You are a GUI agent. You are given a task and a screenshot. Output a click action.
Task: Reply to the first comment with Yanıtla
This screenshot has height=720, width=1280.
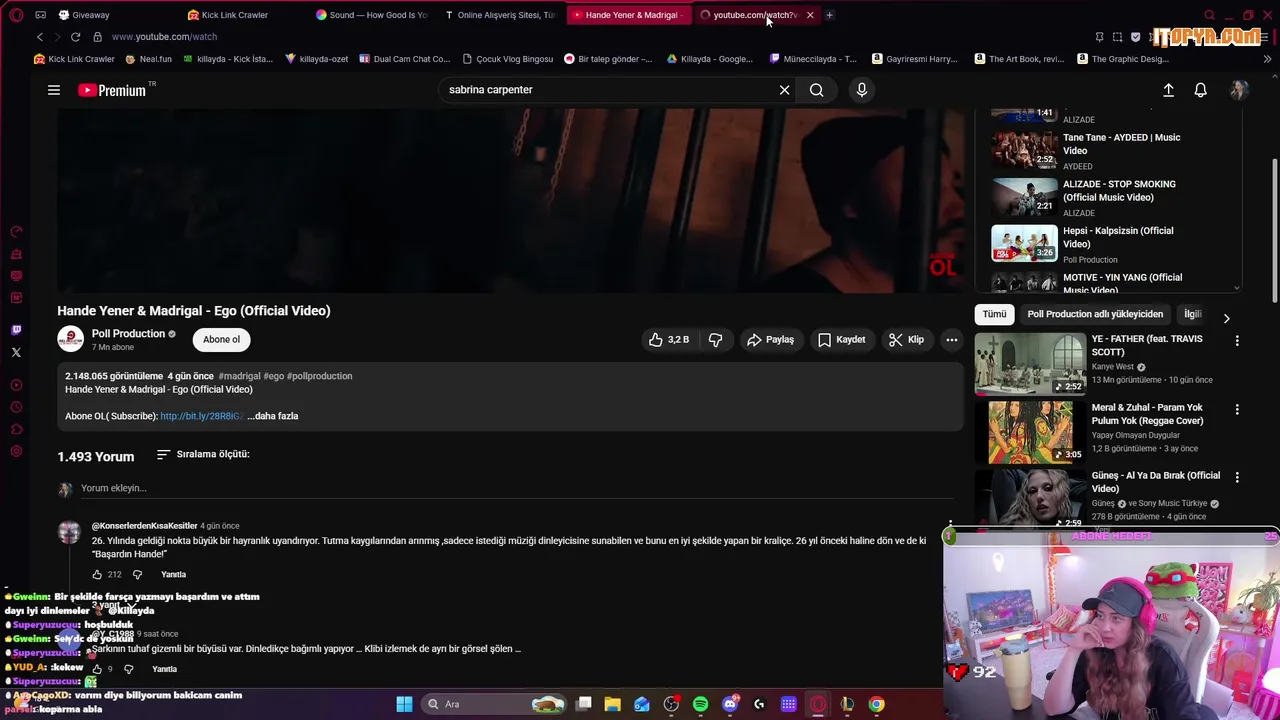[173, 575]
